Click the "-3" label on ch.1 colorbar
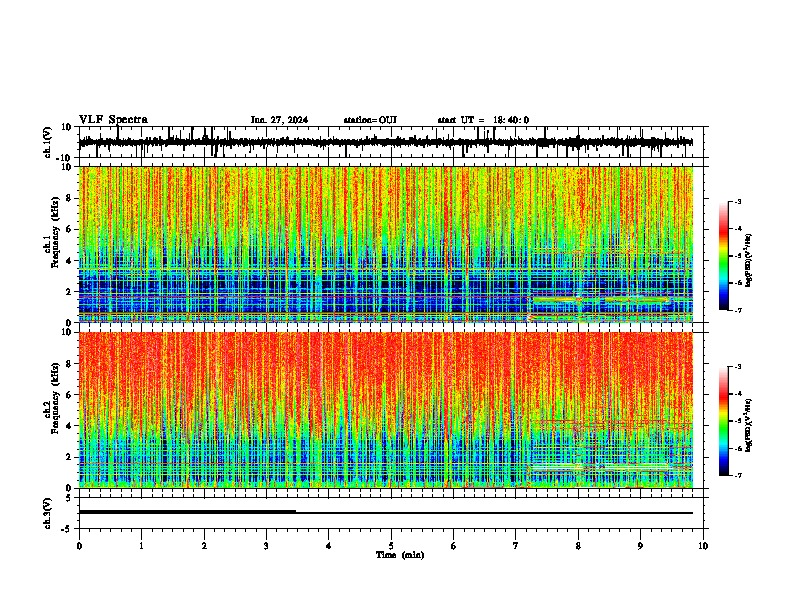The width and height of the screenshot is (792, 612). tap(738, 201)
